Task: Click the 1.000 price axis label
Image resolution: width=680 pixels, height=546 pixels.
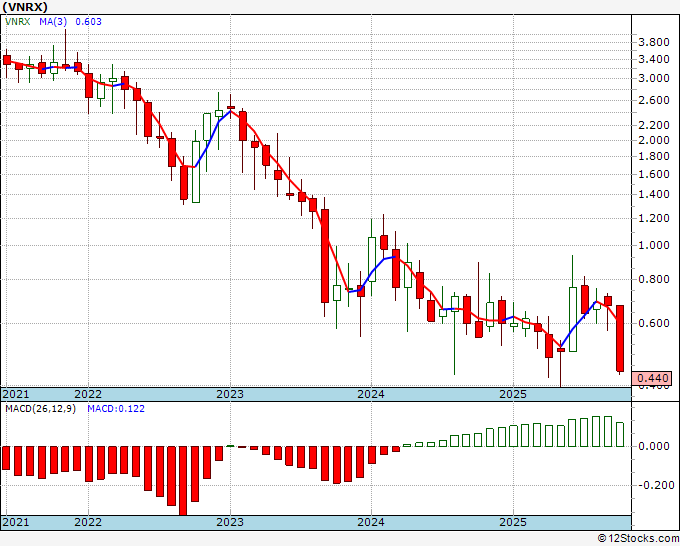Action: pos(654,245)
